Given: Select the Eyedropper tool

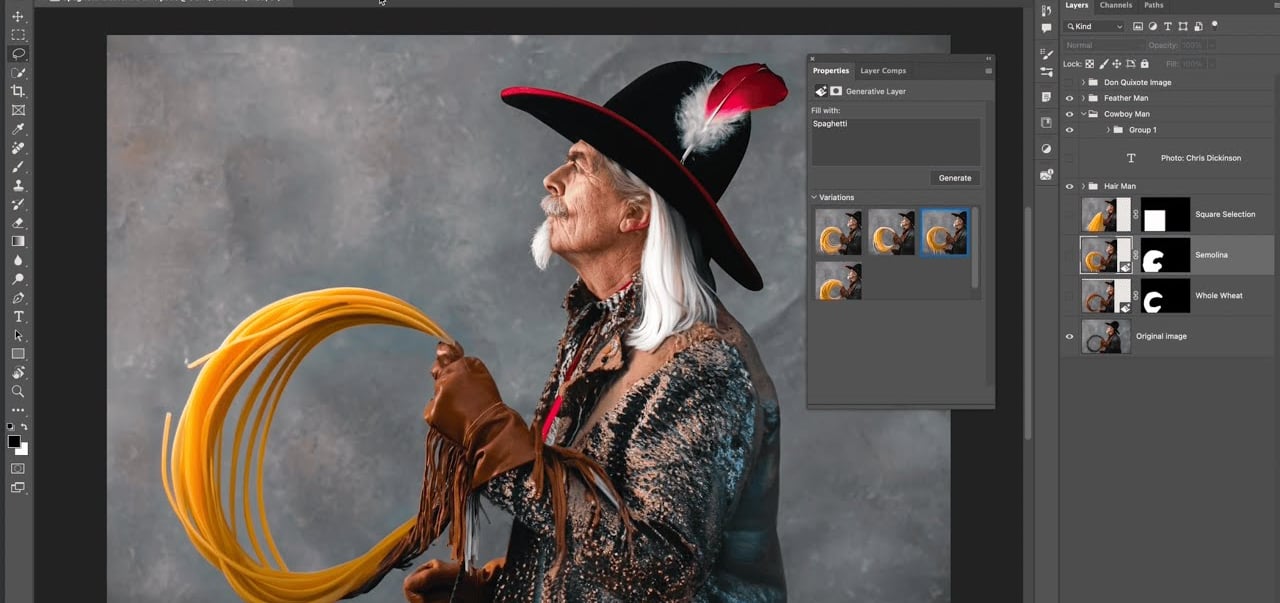Looking at the screenshot, I should pos(18,129).
